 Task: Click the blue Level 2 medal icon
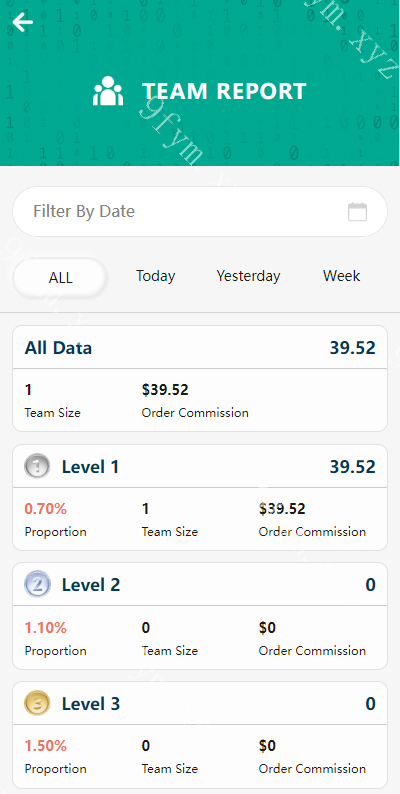click(x=37, y=585)
